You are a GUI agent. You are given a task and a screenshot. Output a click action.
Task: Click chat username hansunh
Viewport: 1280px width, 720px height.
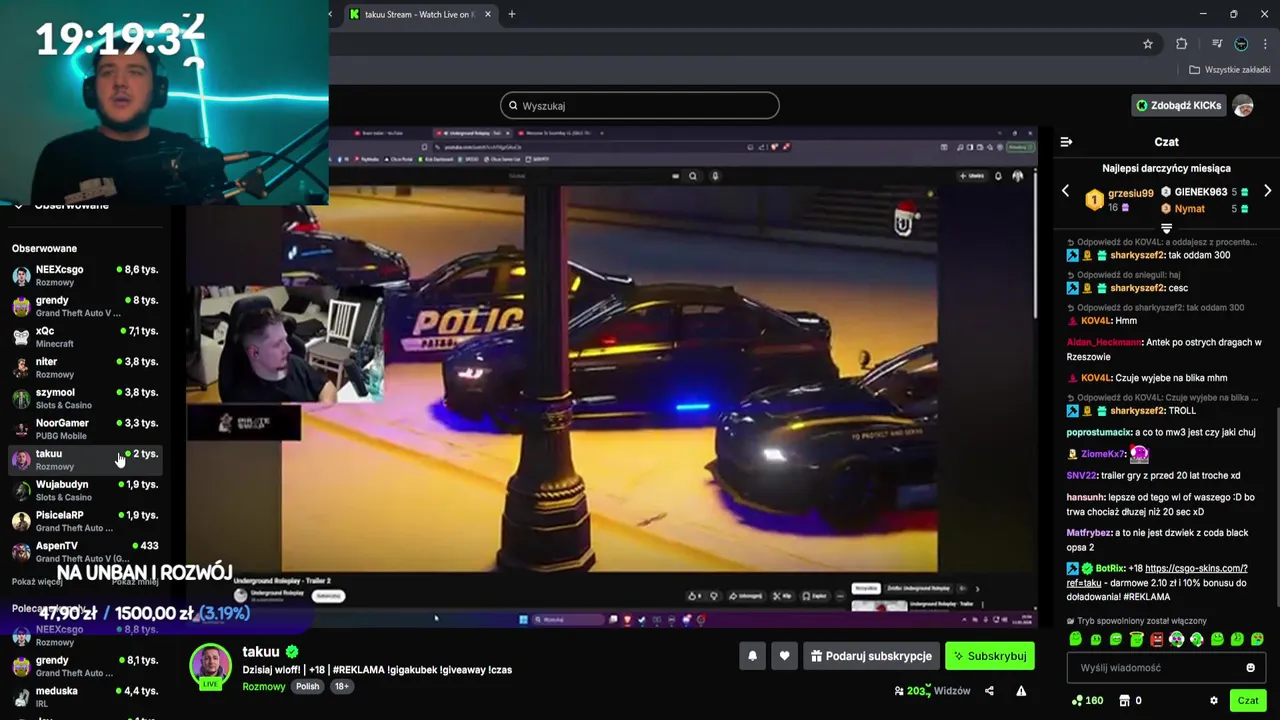coord(1085,497)
